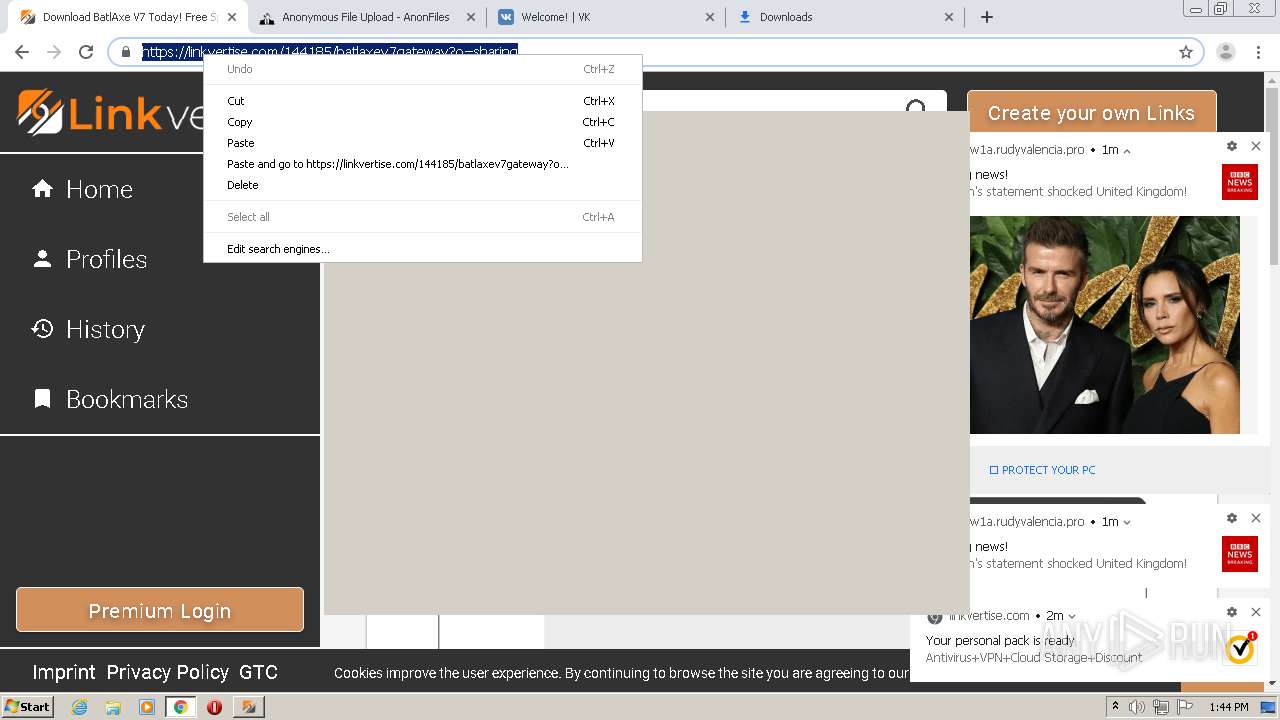
Task: Click the Chrome taskbar button
Action: pos(180,707)
